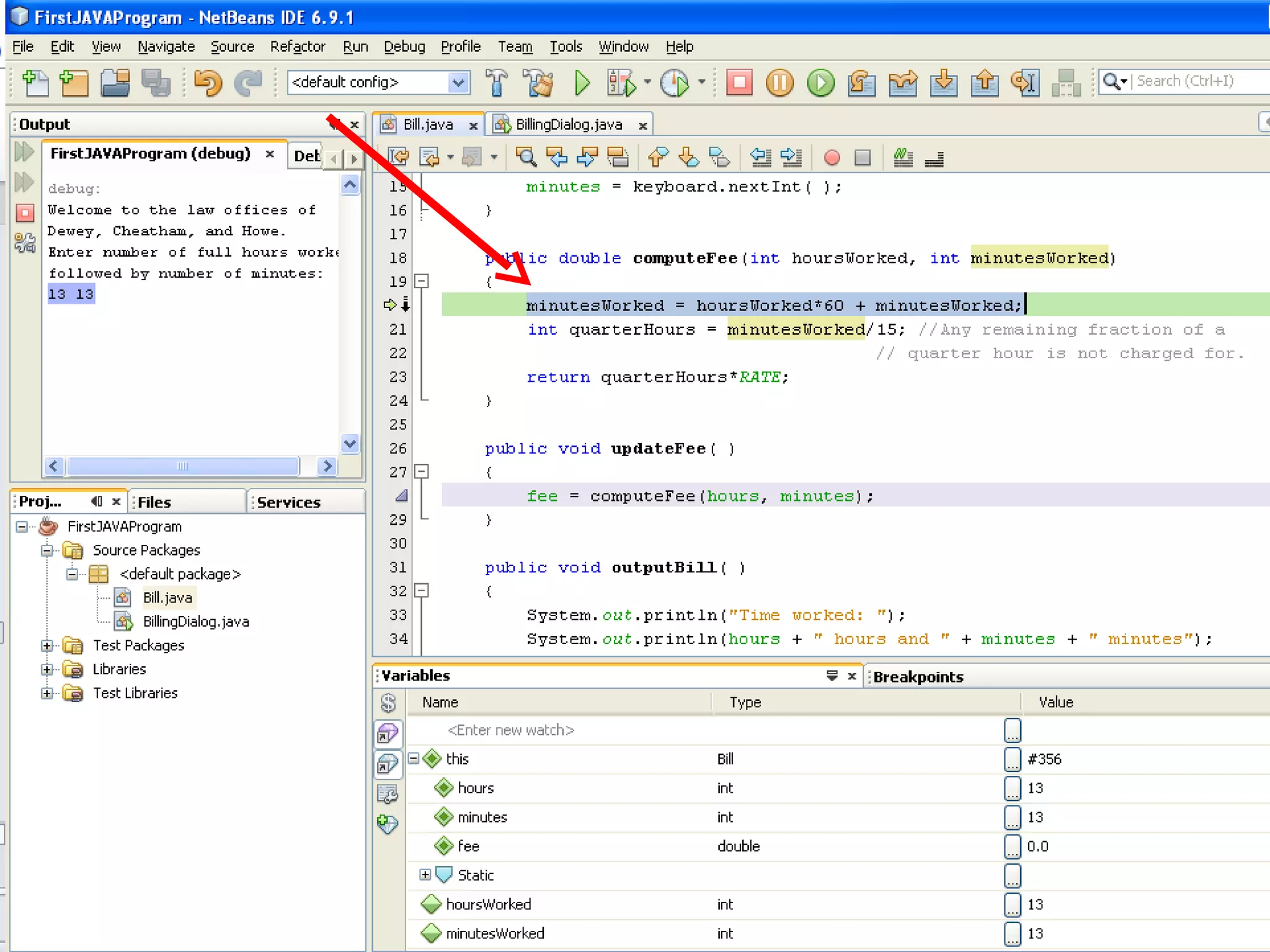This screenshot has width=1270, height=952.
Task: Click the Step Into toolbar icon
Action: tap(943, 82)
